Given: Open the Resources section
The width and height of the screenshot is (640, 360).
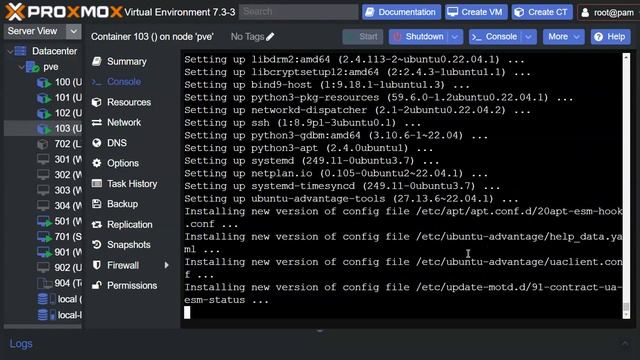Looking at the screenshot, I should [129, 102].
